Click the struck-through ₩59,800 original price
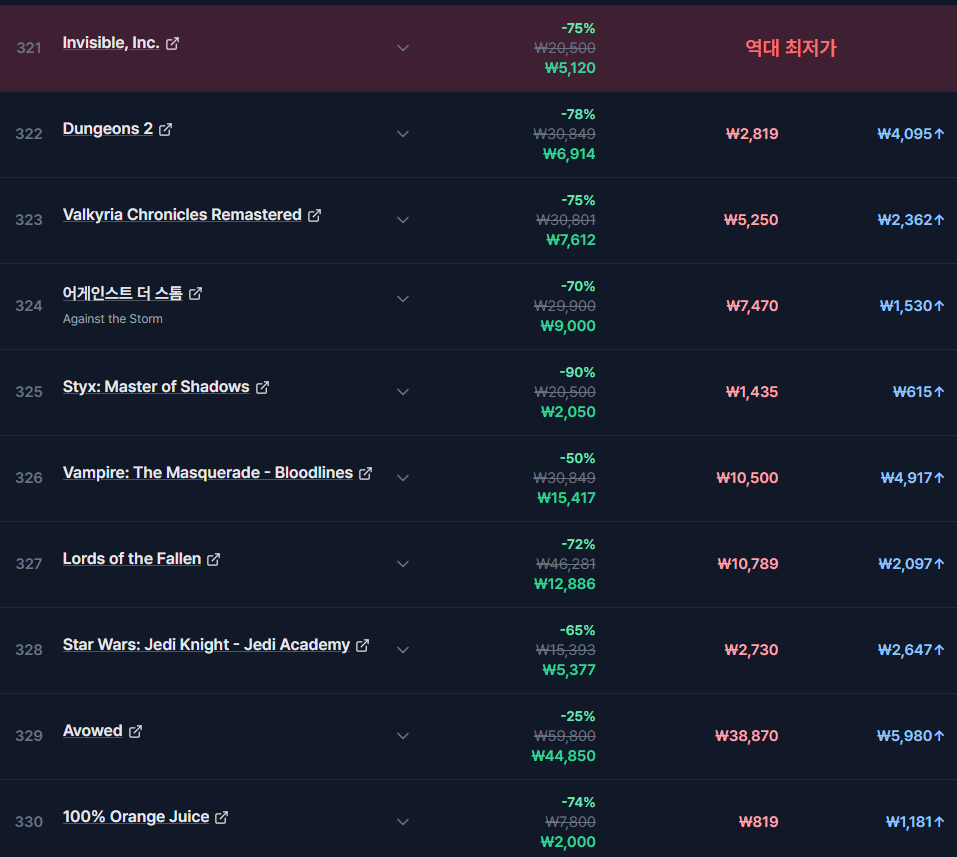 click(x=565, y=736)
